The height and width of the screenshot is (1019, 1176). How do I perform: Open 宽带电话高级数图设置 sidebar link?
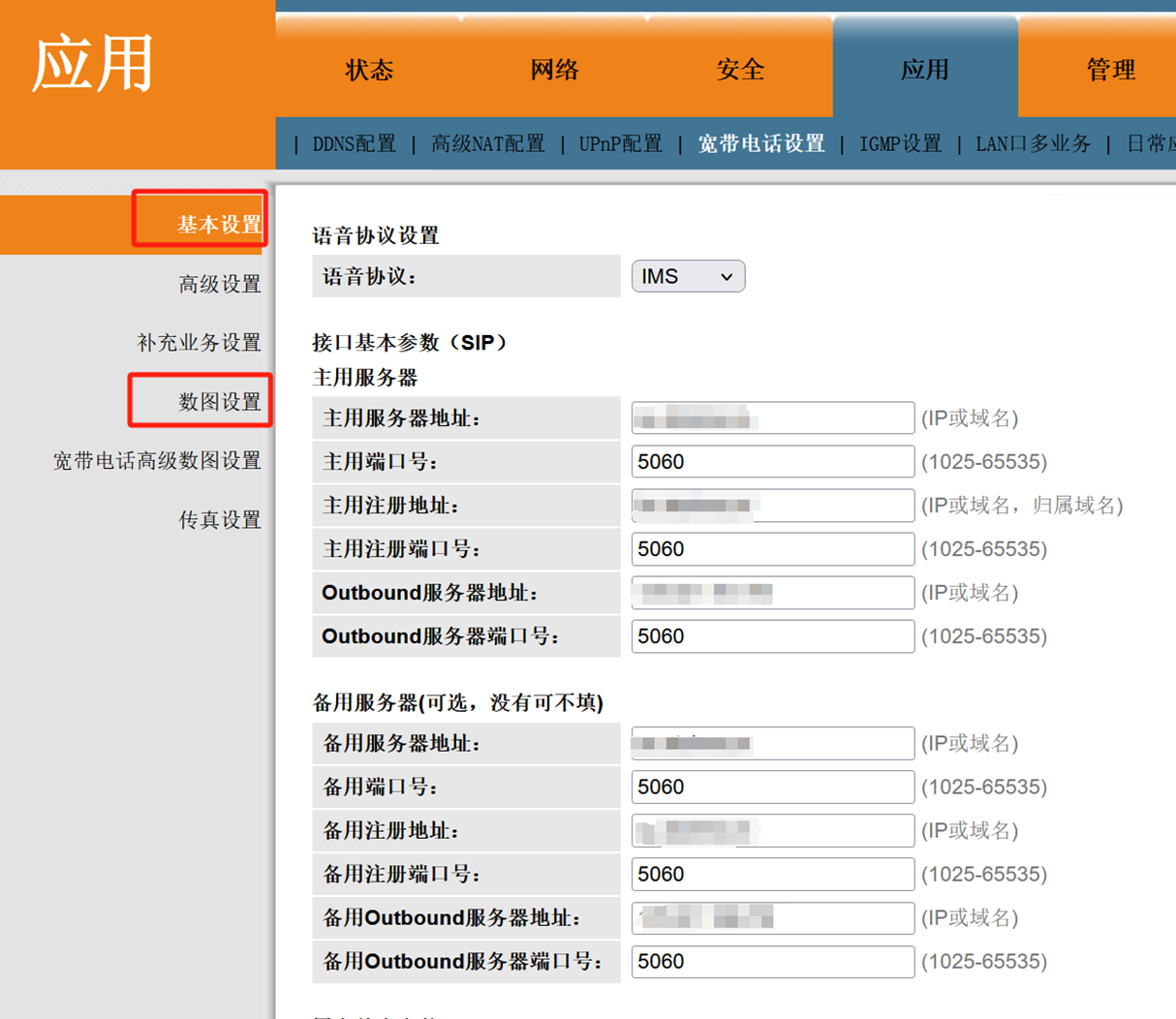click(157, 461)
